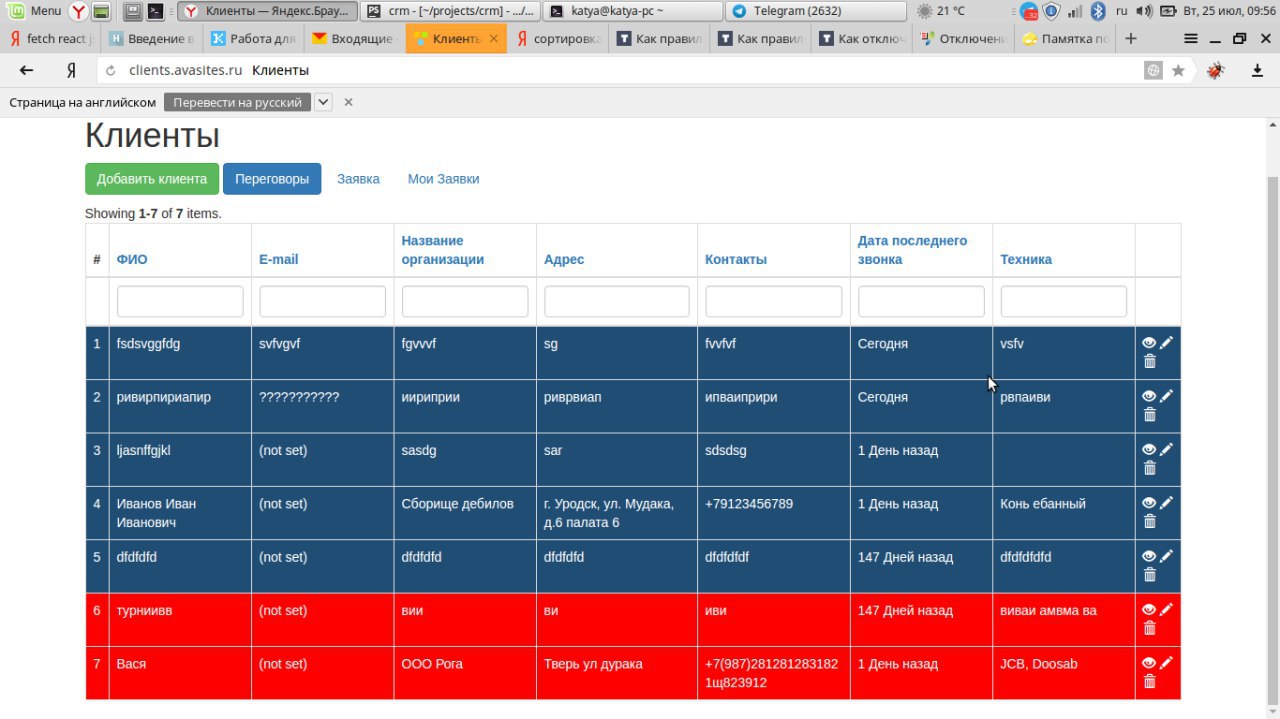Screen dimensions: 1280x719
Task: Open the browser hamburger menu
Action: click(1190, 39)
